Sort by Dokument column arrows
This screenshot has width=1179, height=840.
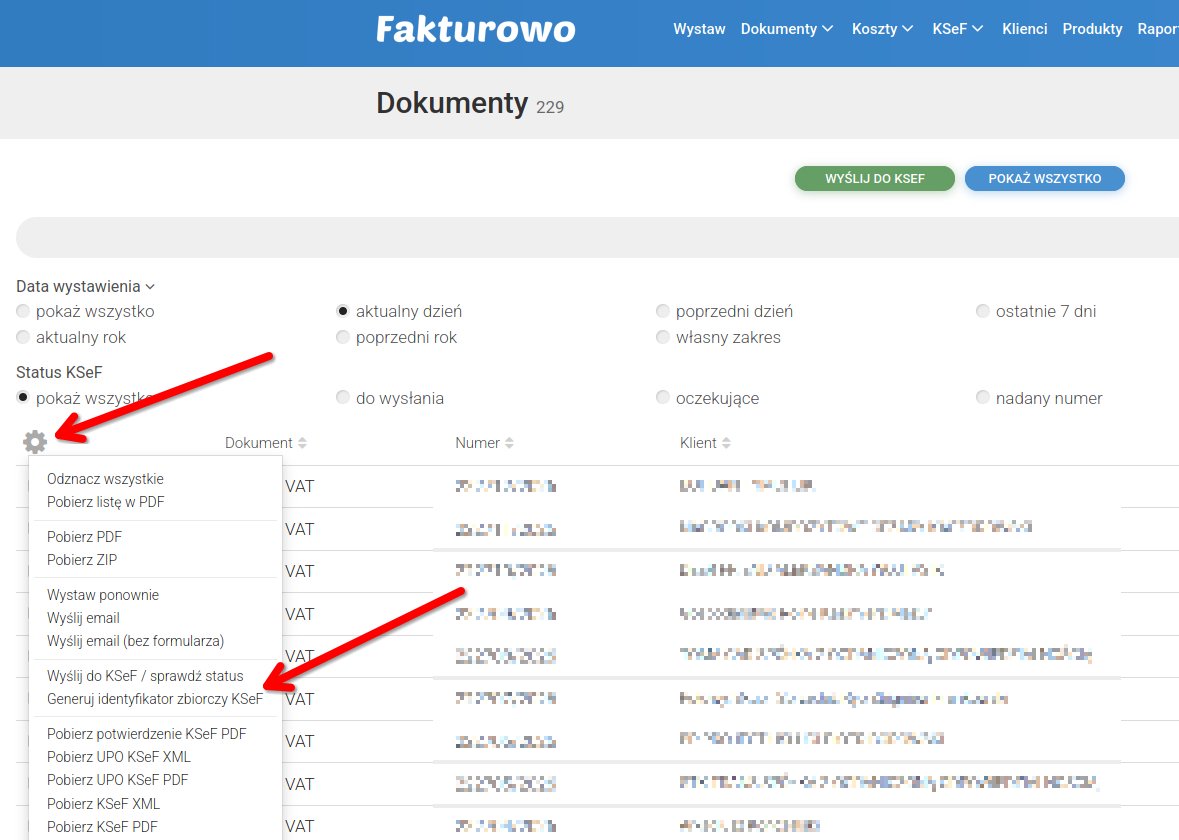(302, 443)
